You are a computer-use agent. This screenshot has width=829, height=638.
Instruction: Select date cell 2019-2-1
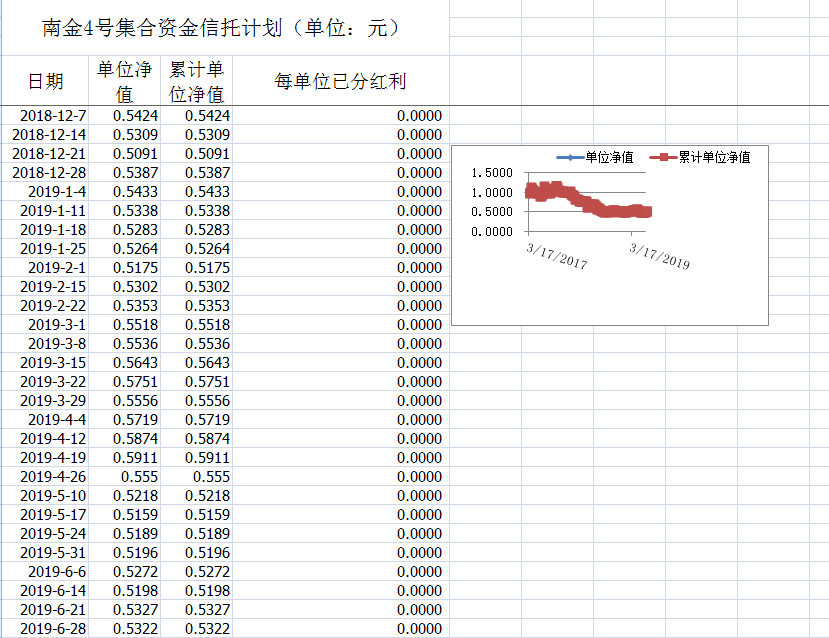45,267
